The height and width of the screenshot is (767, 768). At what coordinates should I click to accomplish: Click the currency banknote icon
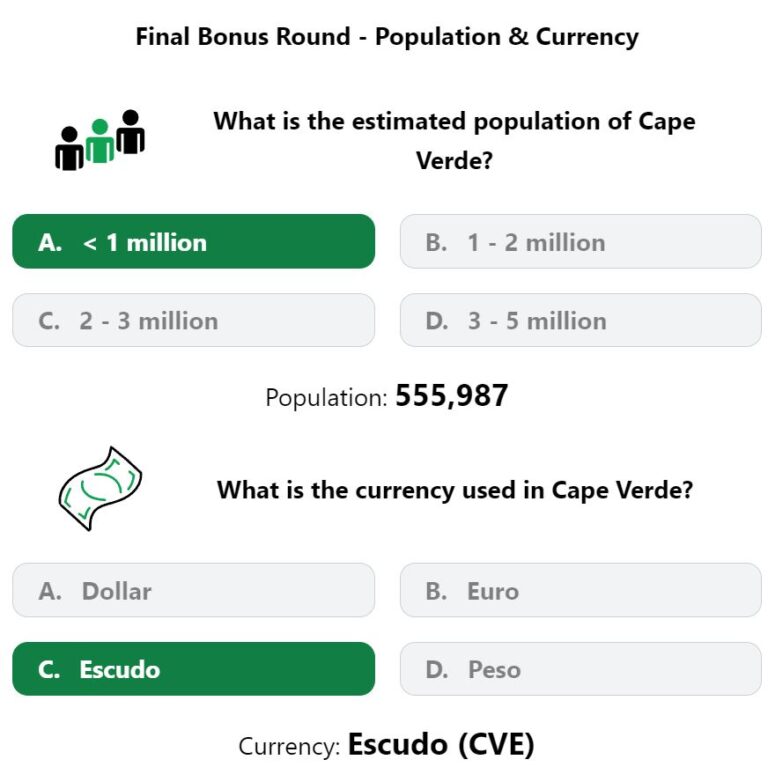click(x=100, y=488)
